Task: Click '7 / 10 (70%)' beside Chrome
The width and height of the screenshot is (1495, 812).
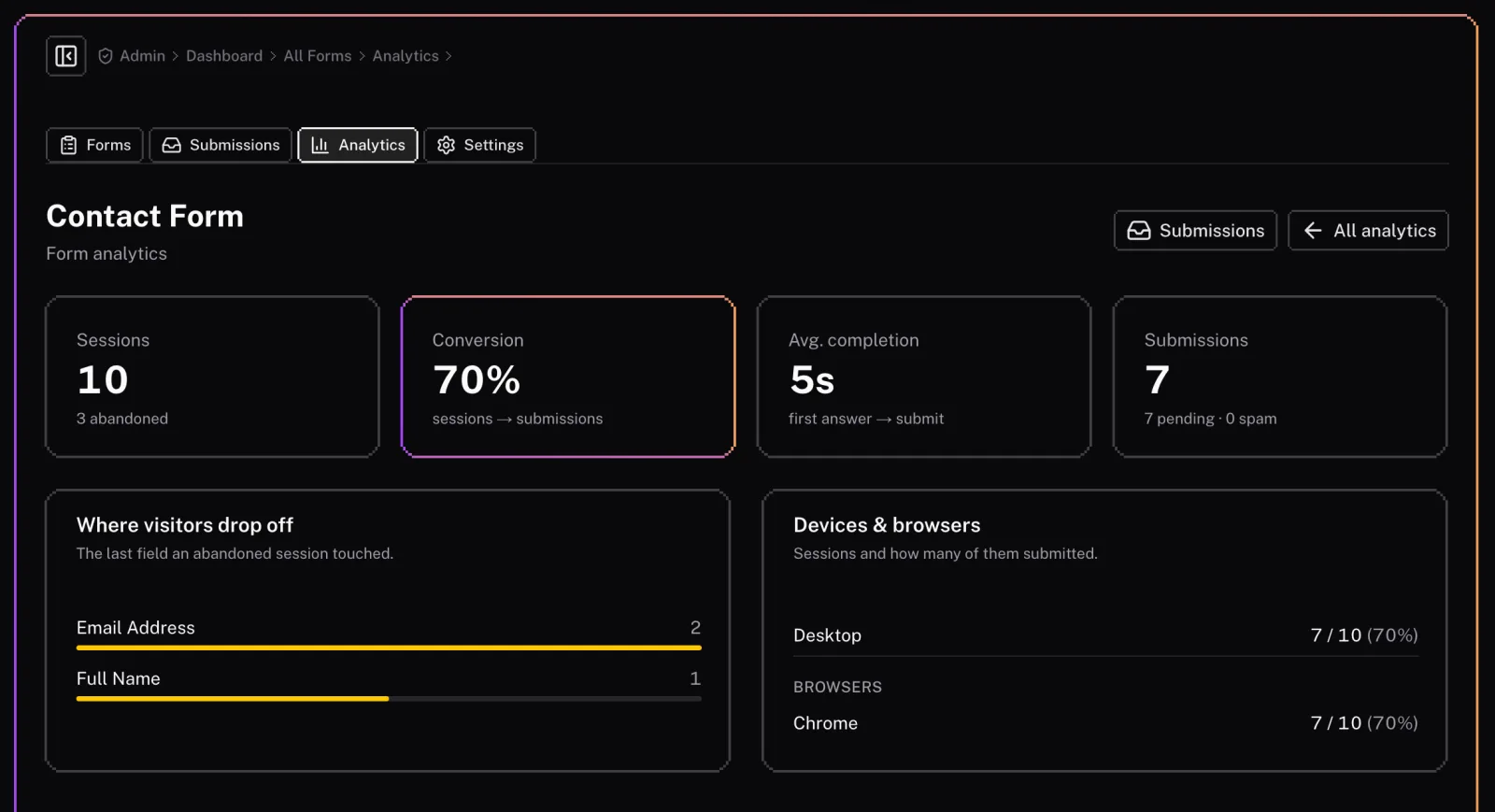Action: coord(1364,723)
